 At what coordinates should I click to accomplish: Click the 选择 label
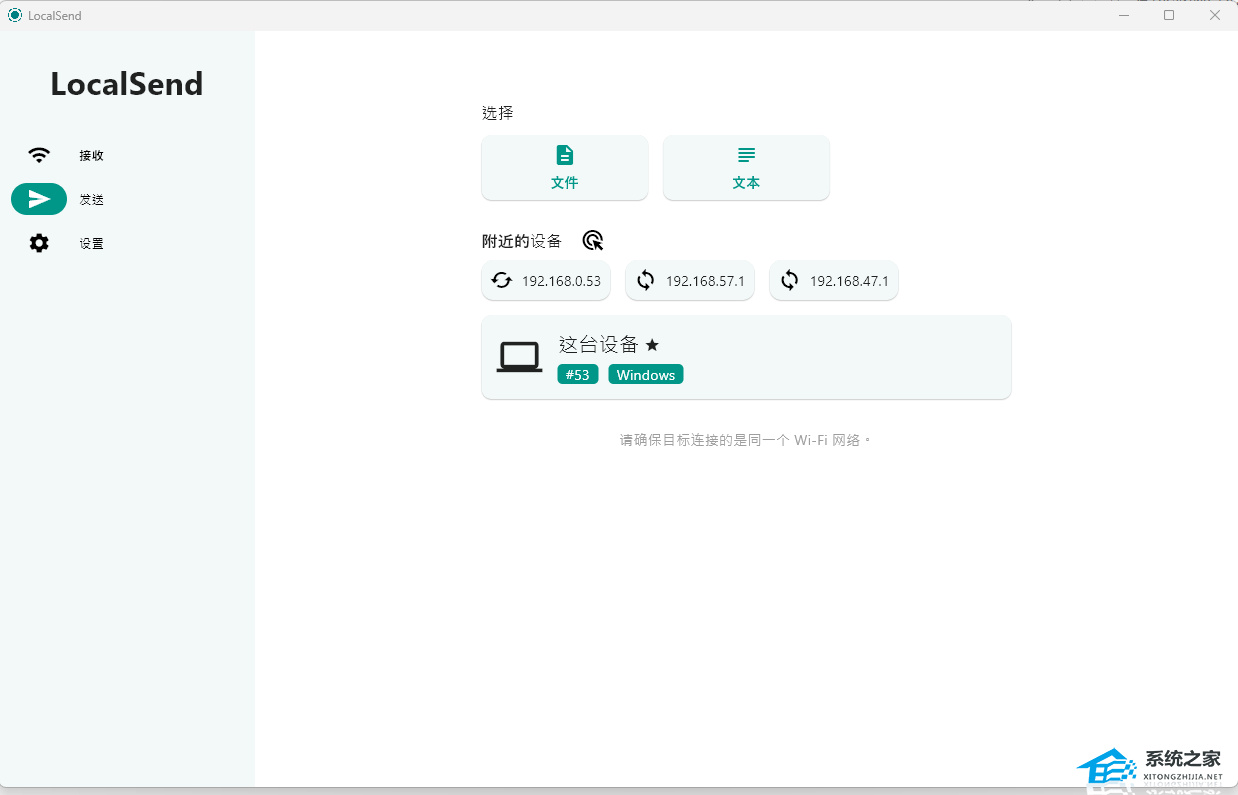498,113
